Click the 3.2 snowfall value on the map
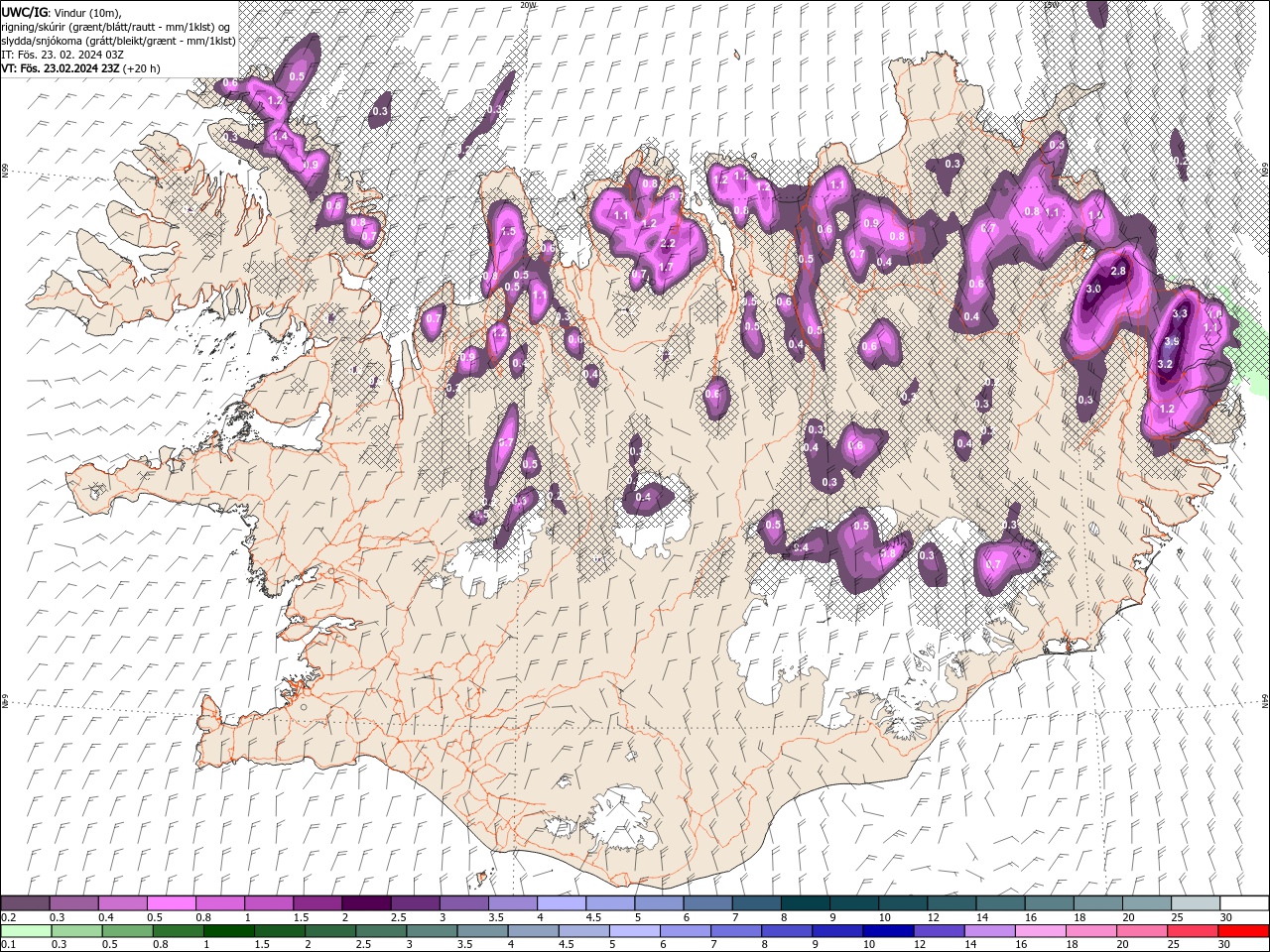Viewport: 1270px width, 952px height. pyautogui.click(x=1166, y=364)
